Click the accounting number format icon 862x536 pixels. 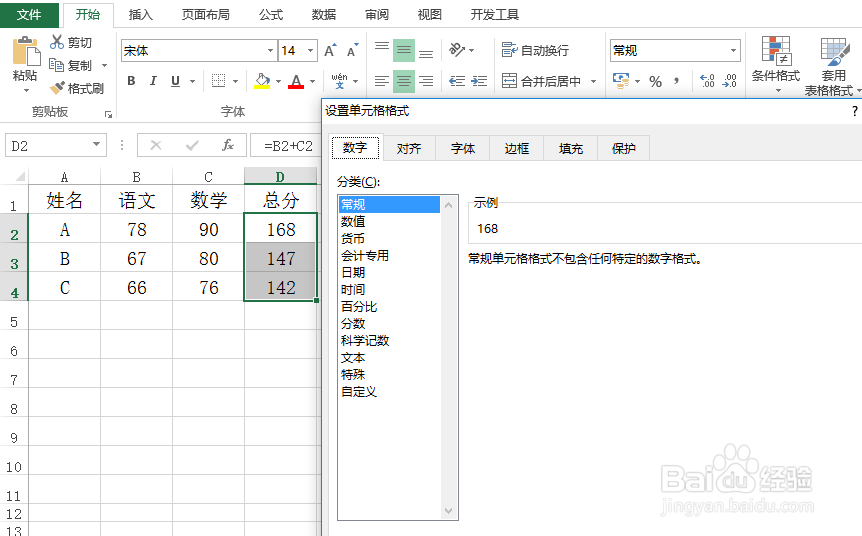(621, 81)
